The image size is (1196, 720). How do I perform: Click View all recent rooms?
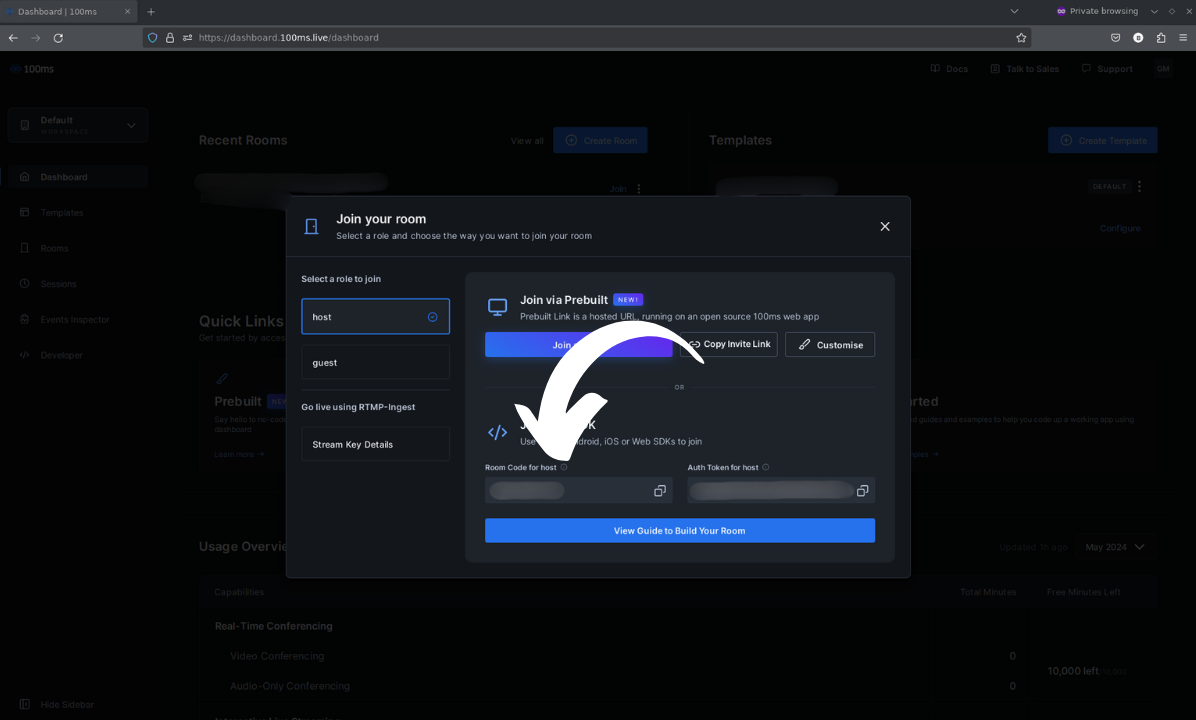(x=527, y=141)
